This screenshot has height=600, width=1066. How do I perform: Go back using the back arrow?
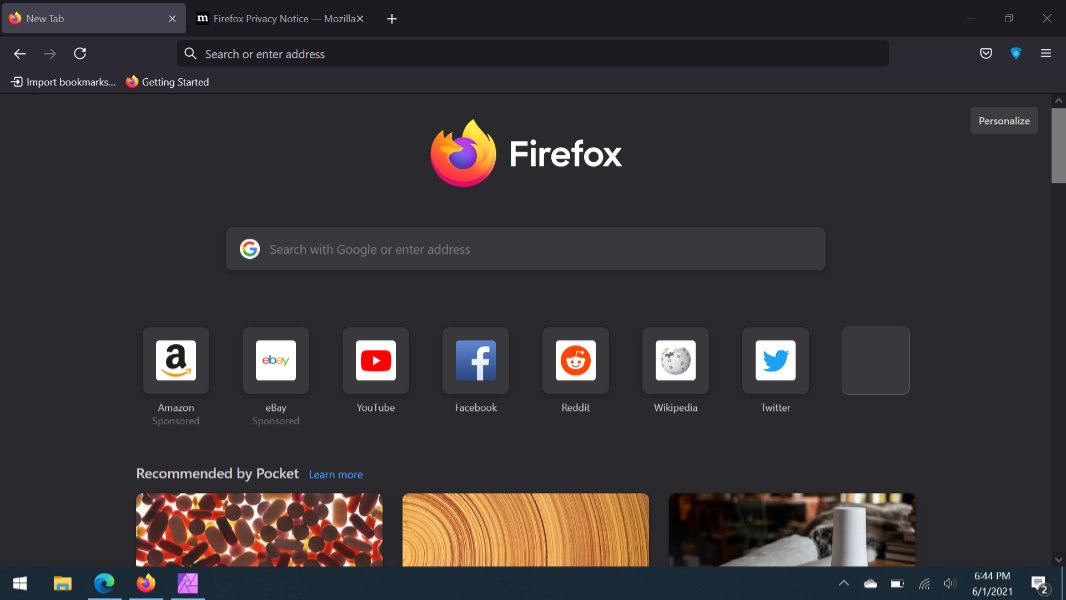(19, 53)
